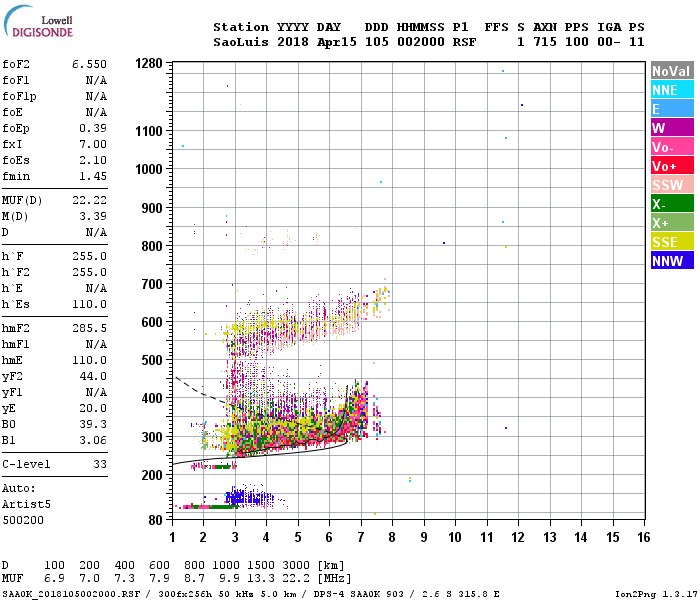The height and width of the screenshot is (600, 700).
Task: Click the W purple legend swatch
Action: point(672,128)
